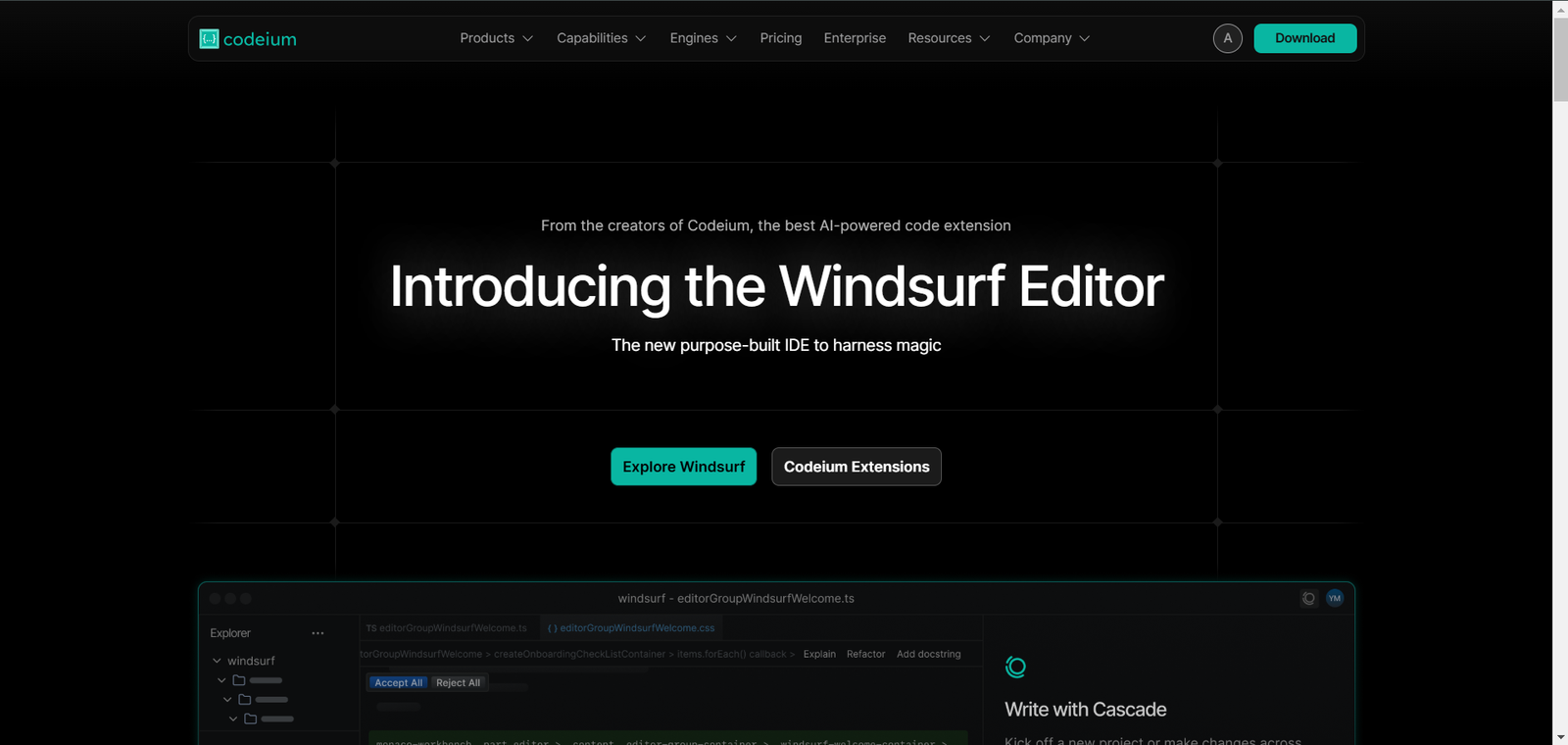Click the codeium wordmark text
Viewport: 1568px width, 745px height.
(260, 39)
